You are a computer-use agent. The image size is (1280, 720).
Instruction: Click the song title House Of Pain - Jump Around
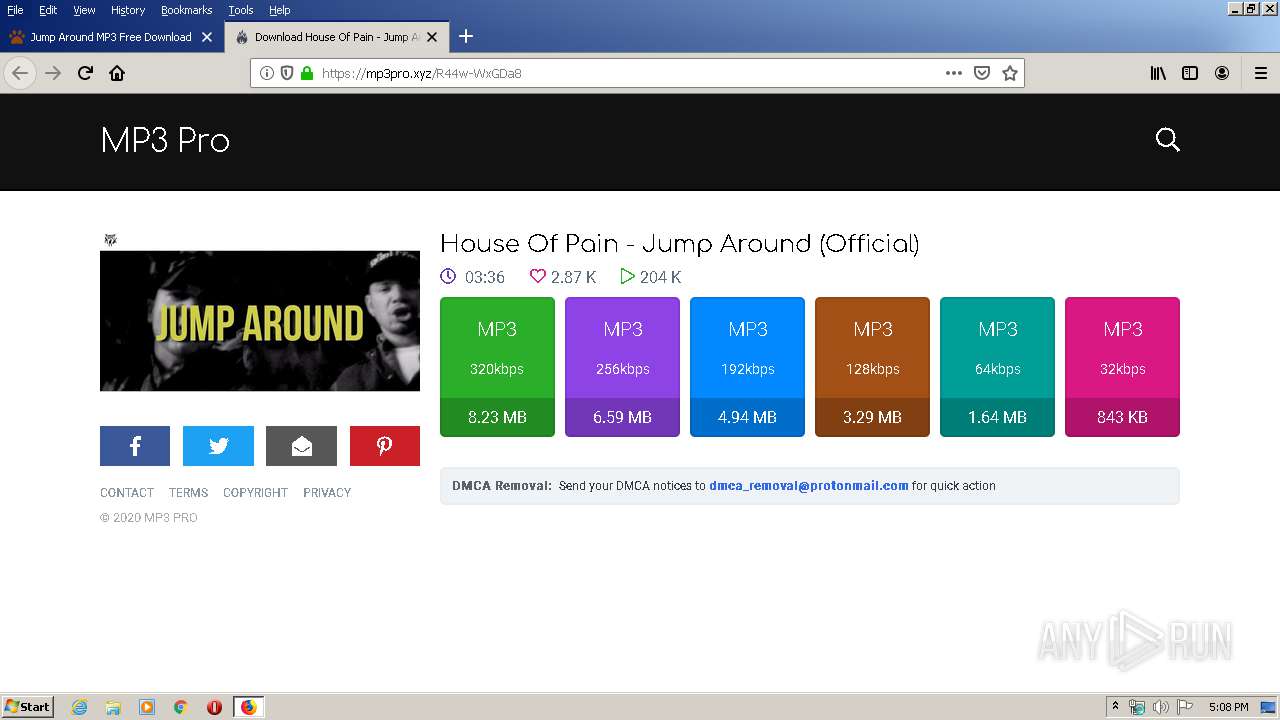click(679, 244)
